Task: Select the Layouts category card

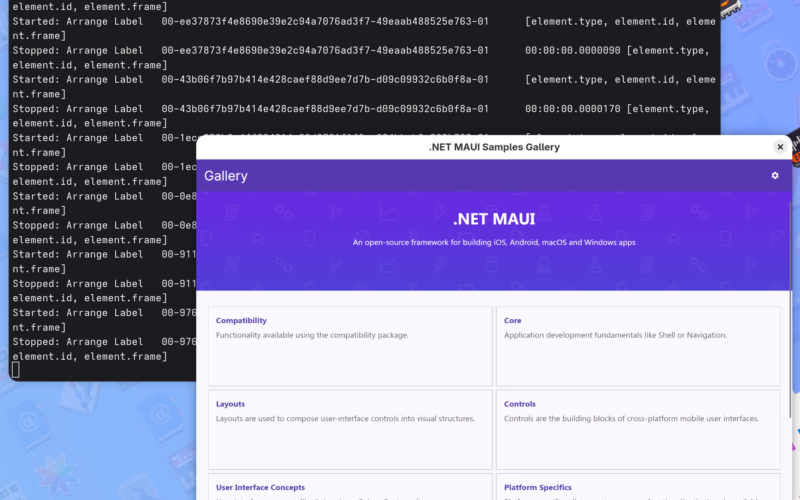Action: pos(350,430)
